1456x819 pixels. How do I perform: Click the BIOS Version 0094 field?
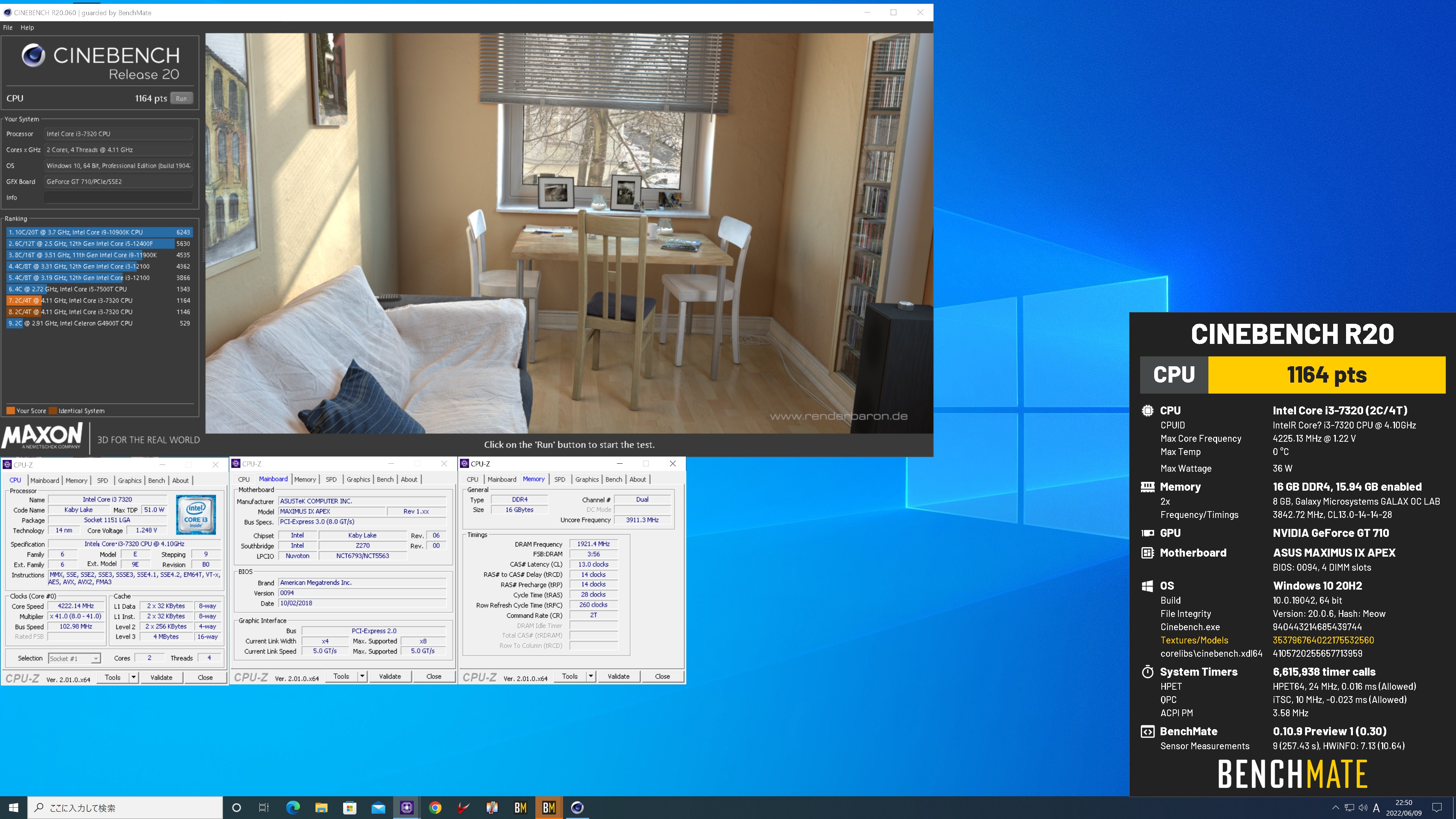(362, 593)
